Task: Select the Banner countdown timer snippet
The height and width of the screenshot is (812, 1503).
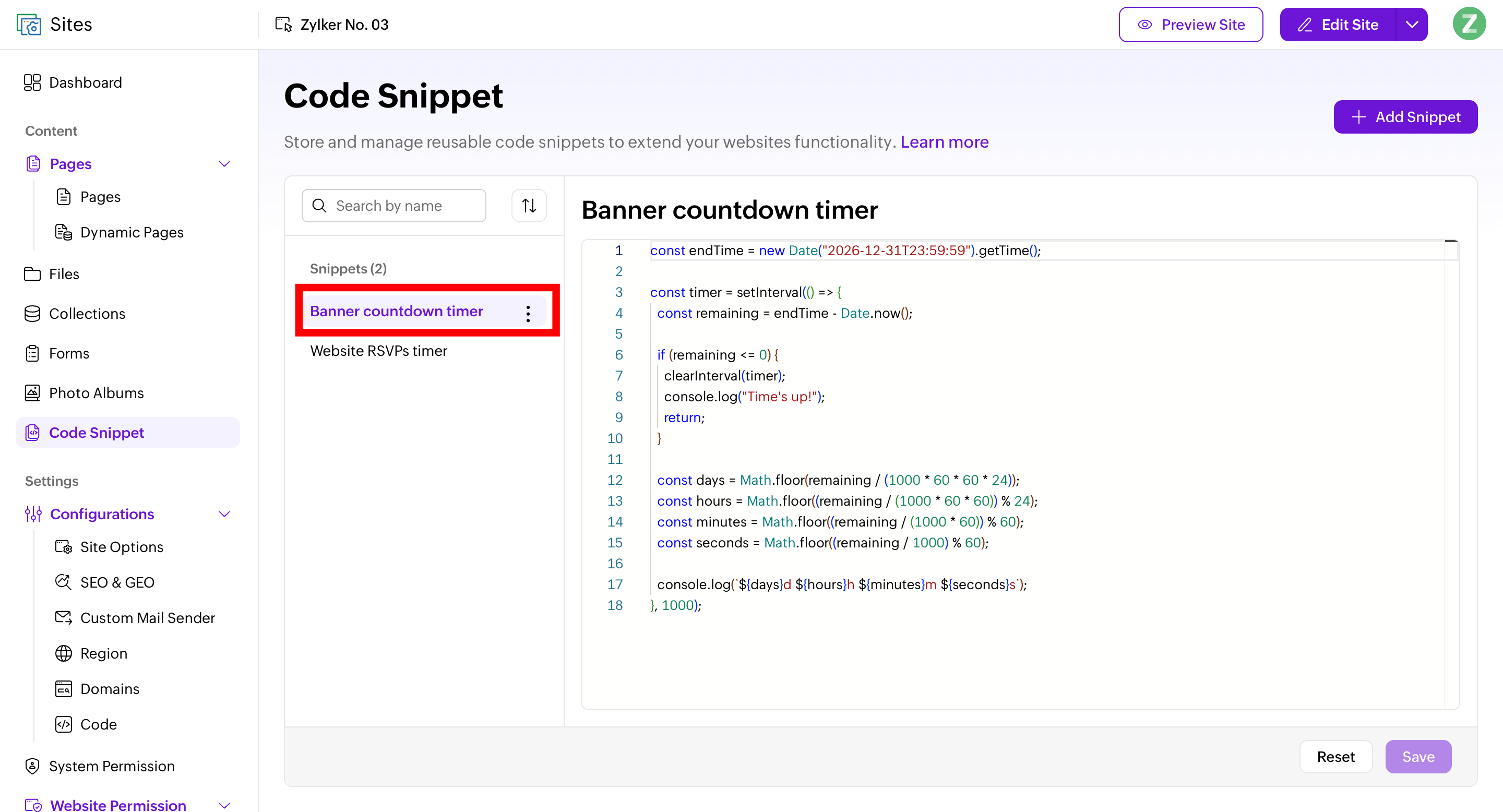Action: 424,311
